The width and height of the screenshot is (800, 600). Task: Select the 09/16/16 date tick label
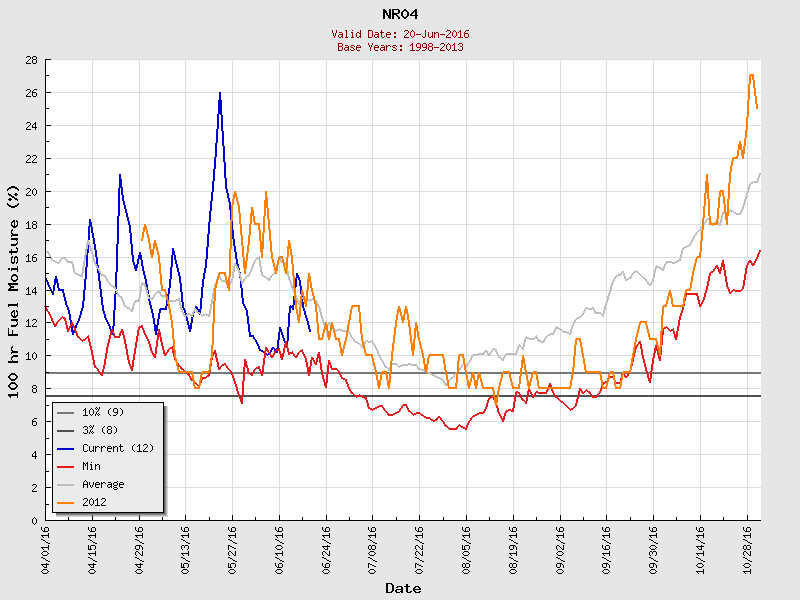click(x=606, y=546)
